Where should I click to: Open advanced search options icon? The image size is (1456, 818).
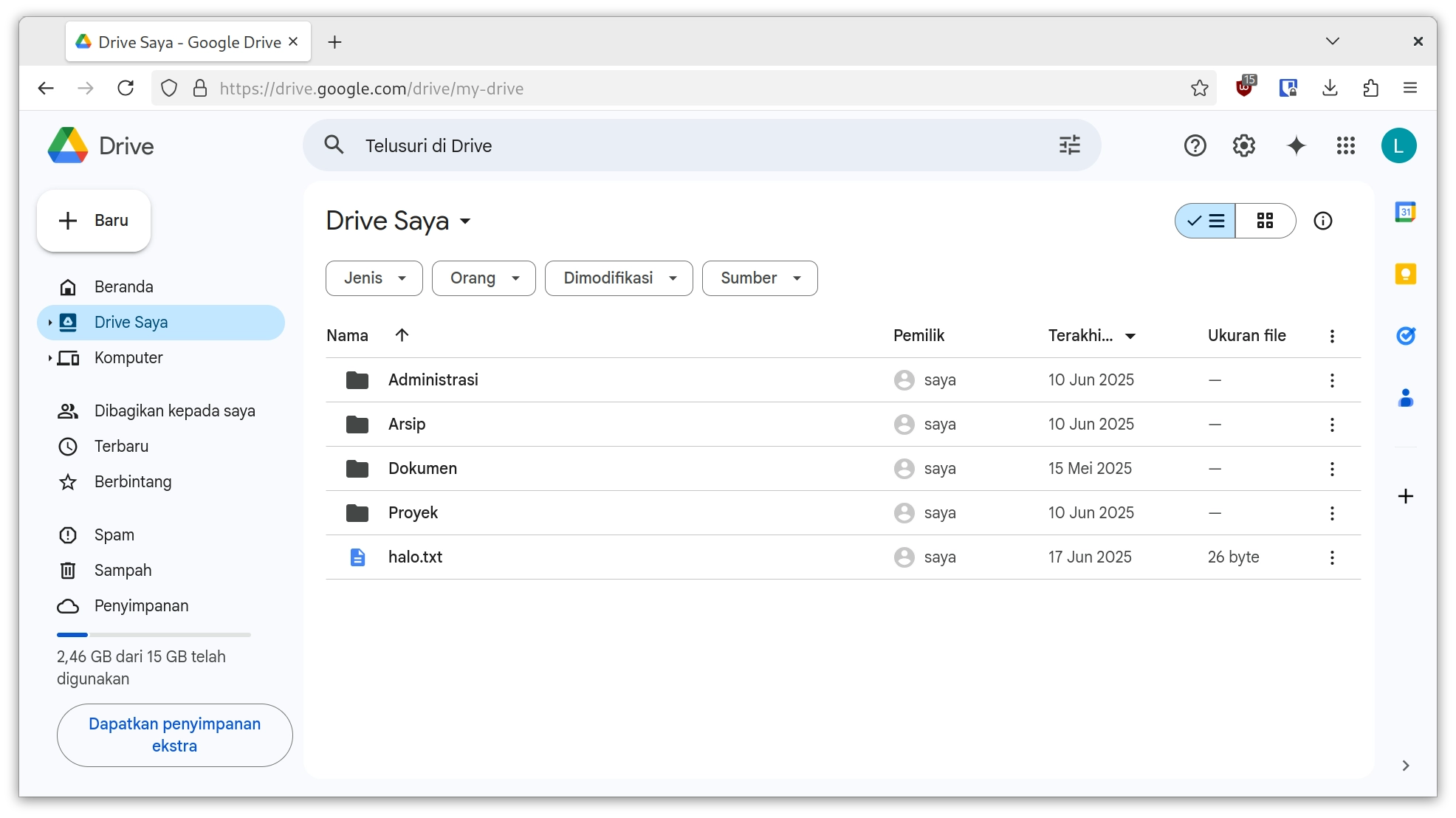[x=1069, y=145]
